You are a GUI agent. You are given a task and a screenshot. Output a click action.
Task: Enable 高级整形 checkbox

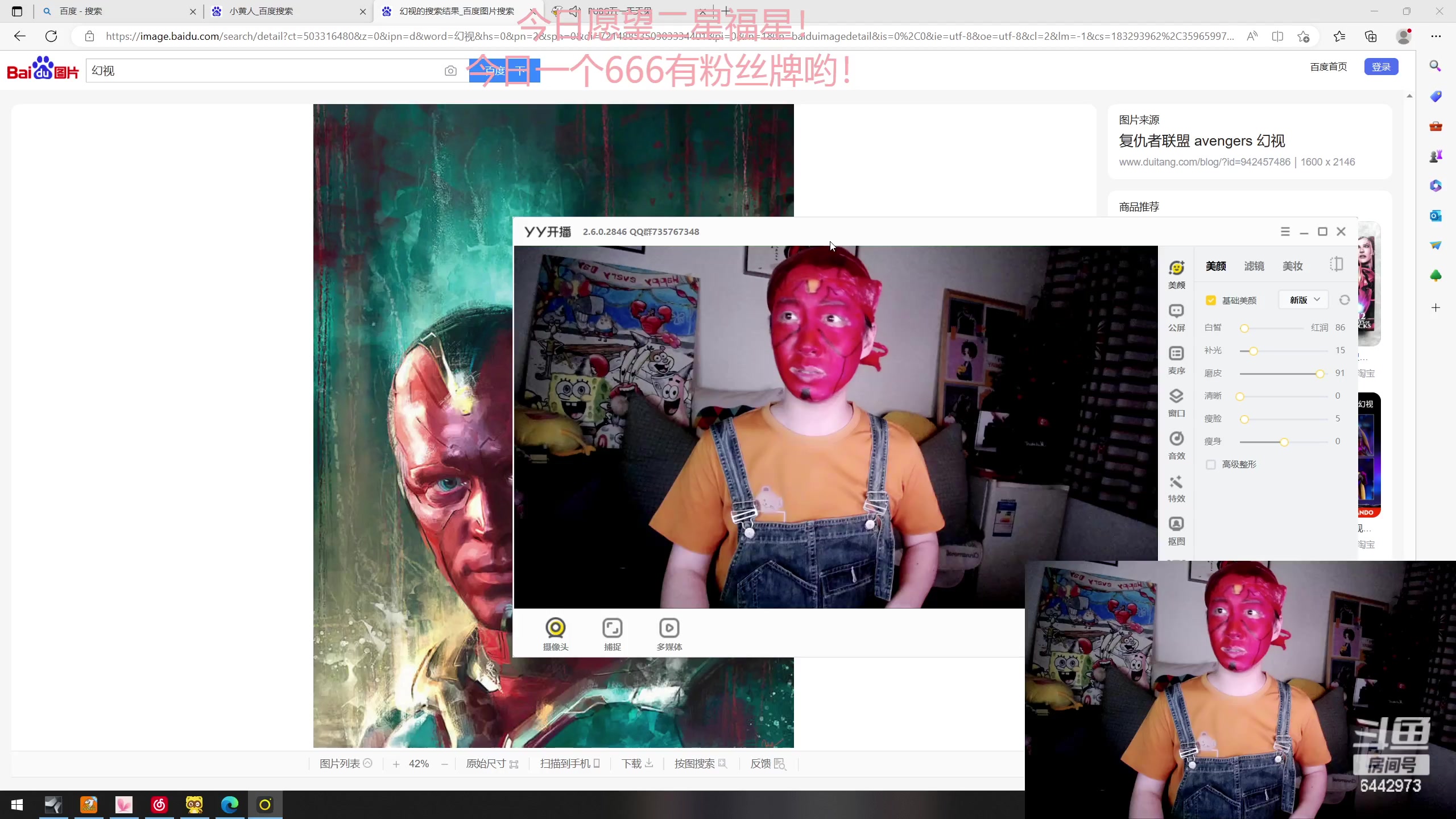tap(1211, 465)
